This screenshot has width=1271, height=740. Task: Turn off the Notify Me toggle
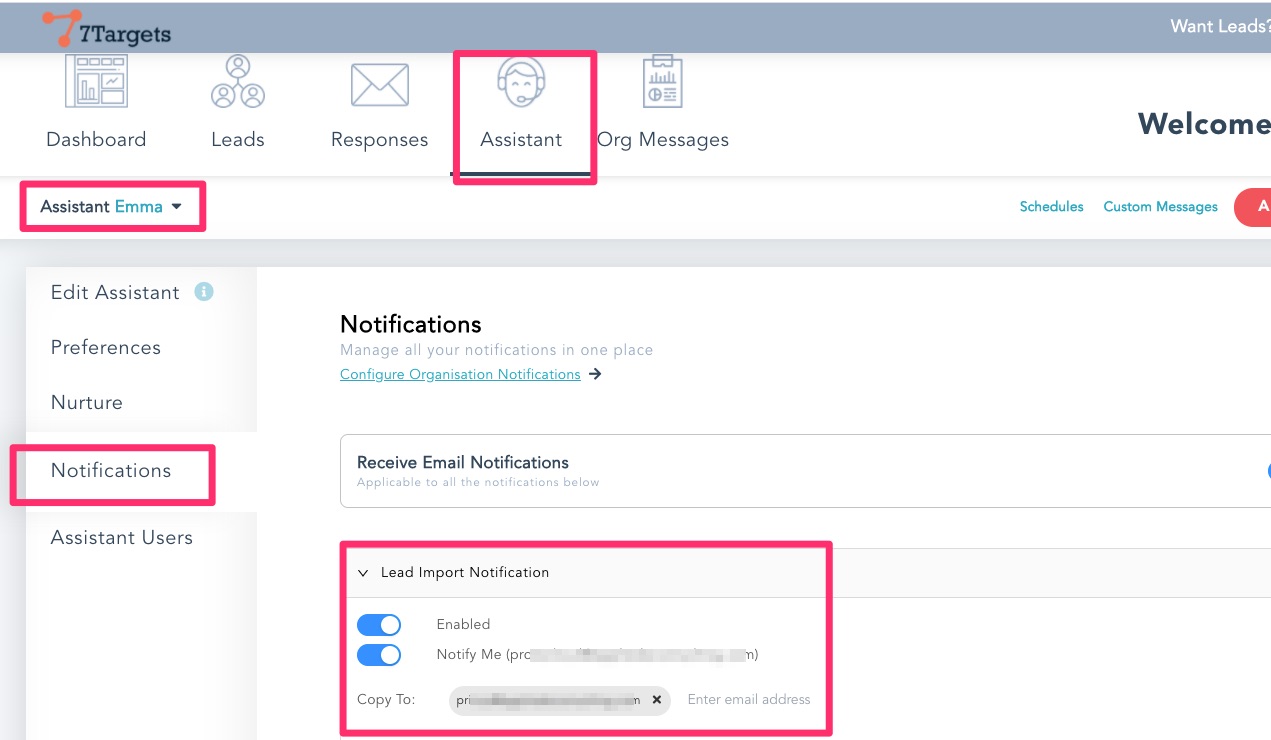pyautogui.click(x=379, y=655)
